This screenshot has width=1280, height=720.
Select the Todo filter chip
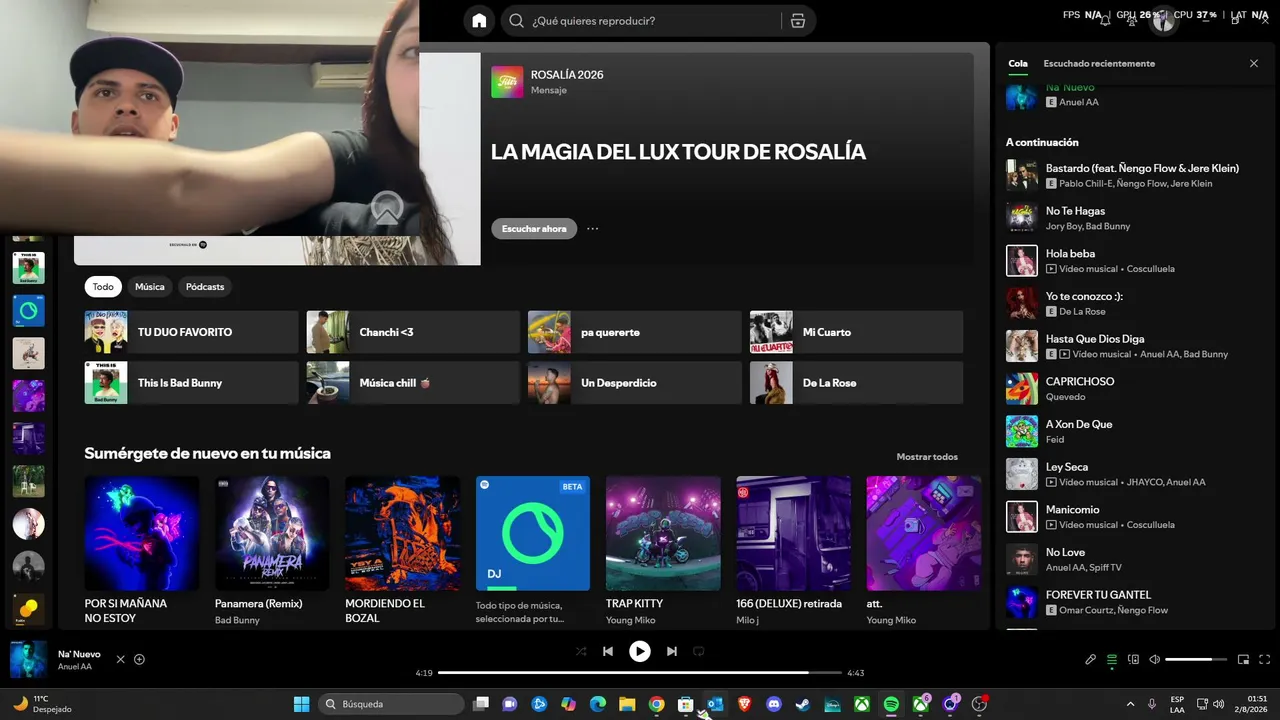pos(103,287)
